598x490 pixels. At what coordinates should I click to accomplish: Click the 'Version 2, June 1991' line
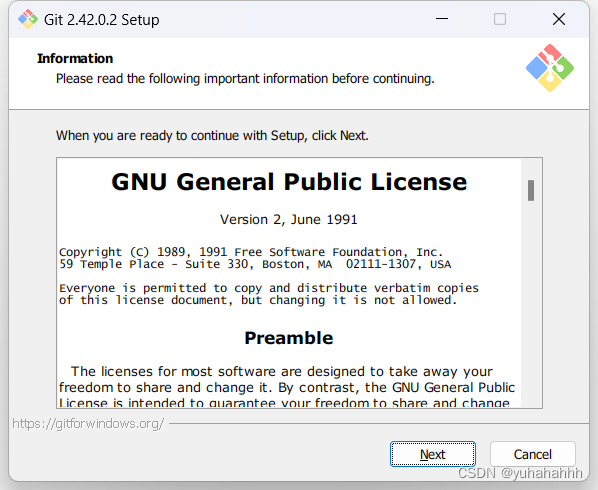coord(289,220)
